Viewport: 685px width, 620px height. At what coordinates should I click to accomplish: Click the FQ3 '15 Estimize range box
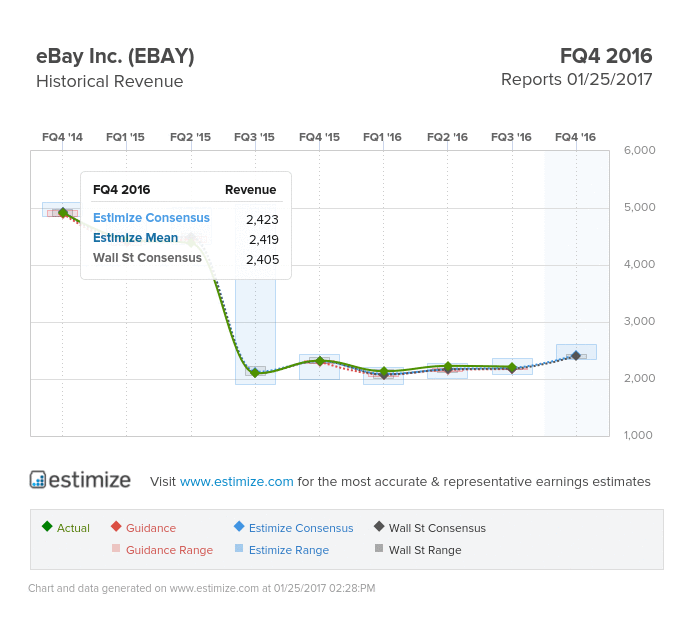coord(256,332)
